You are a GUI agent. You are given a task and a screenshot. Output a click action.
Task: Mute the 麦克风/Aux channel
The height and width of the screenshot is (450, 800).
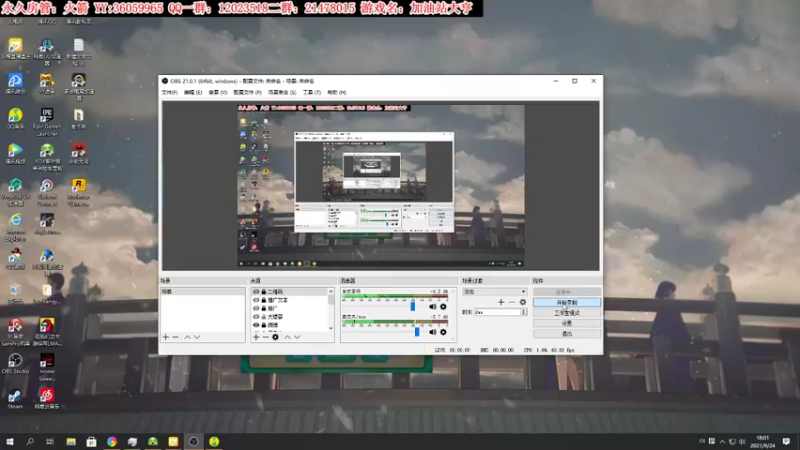point(433,332)
